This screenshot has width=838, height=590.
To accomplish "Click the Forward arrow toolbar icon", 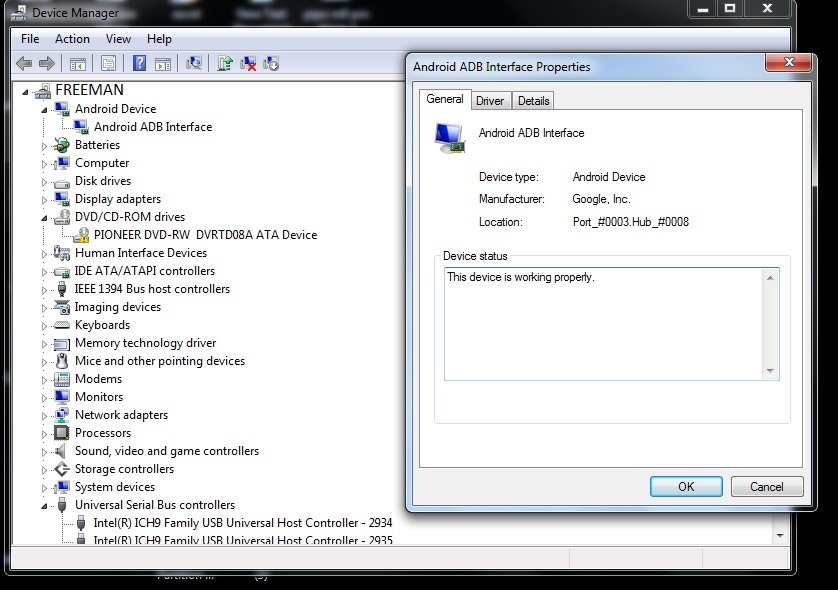I will tap(47, 64).
